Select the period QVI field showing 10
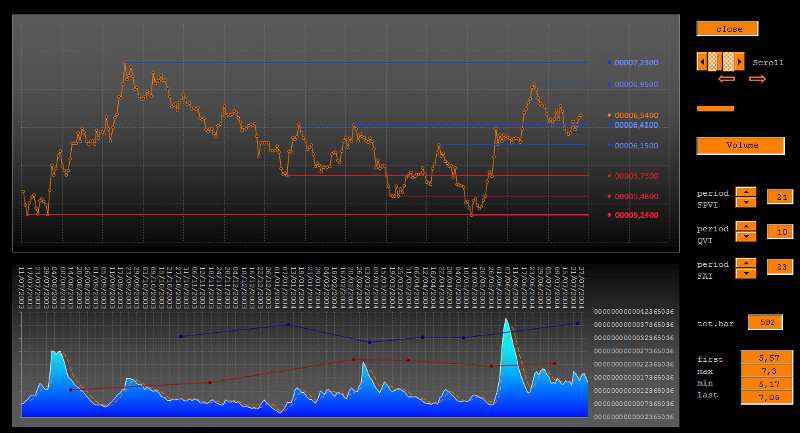Image resolution: width=800 pixels, height=433 pixels. pyautogui.click(x=779, y=232)
